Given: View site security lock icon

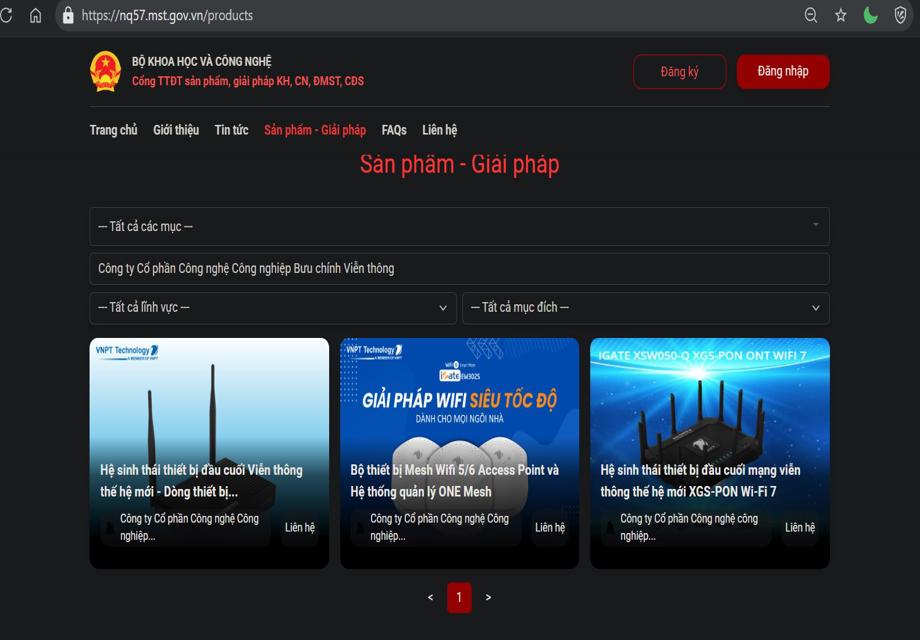Looking at the screenshot, I should 68,15.
